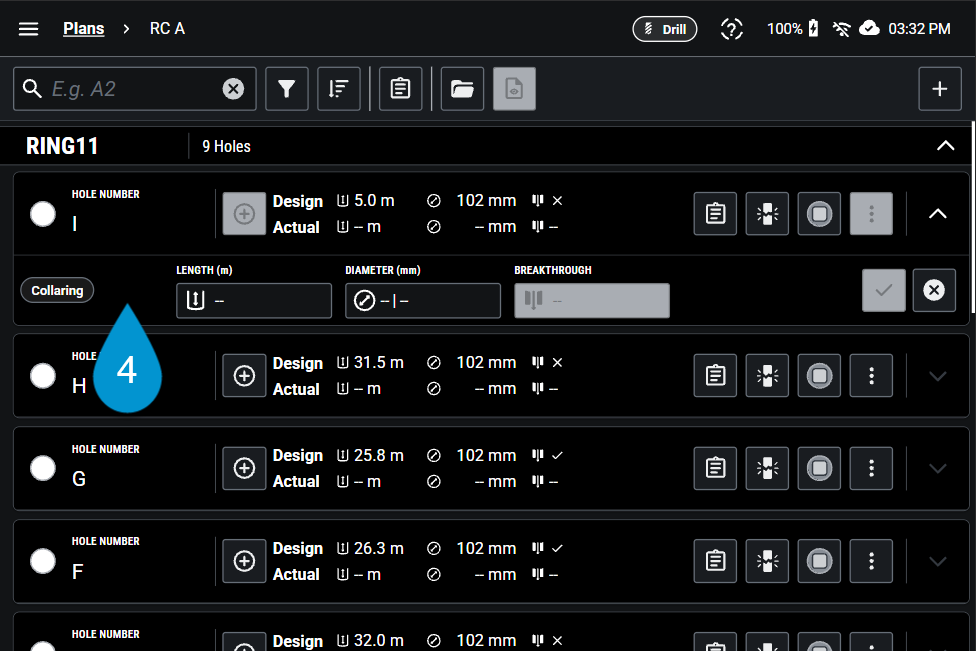This screenshot has width=976, height=651.
Task: Open notes clipboard for hole F
Action: point(715,561)
